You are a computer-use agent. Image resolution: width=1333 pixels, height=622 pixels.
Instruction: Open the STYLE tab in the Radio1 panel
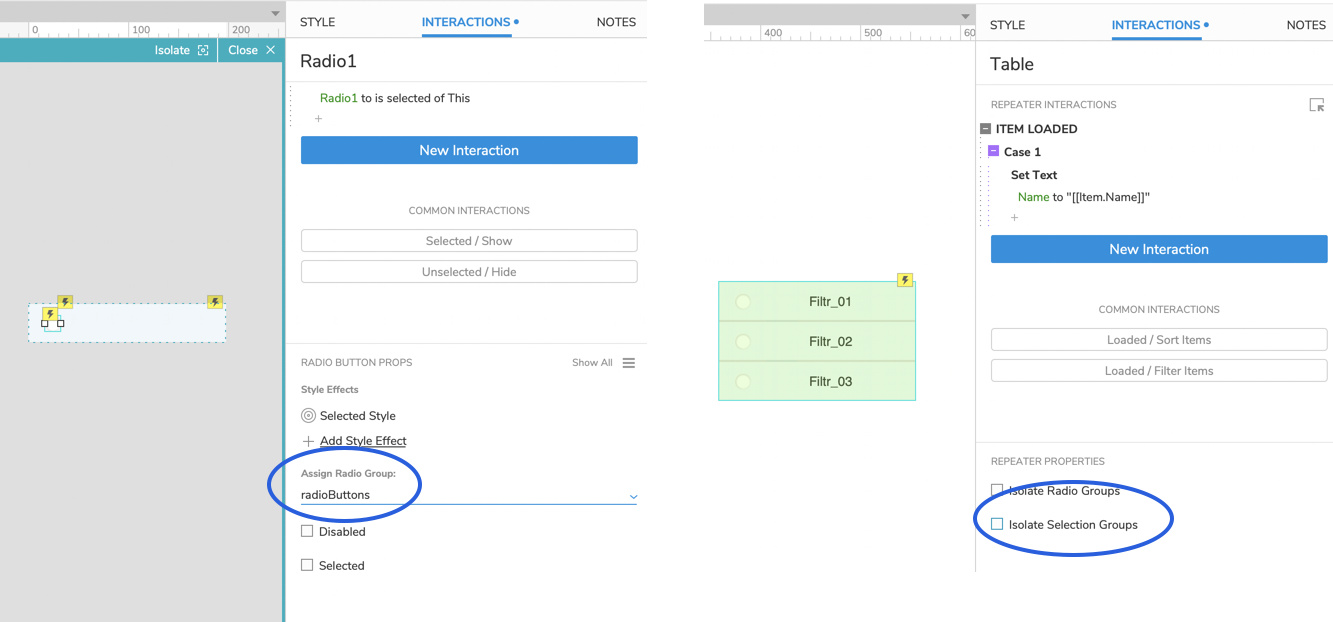click(317, 22)
